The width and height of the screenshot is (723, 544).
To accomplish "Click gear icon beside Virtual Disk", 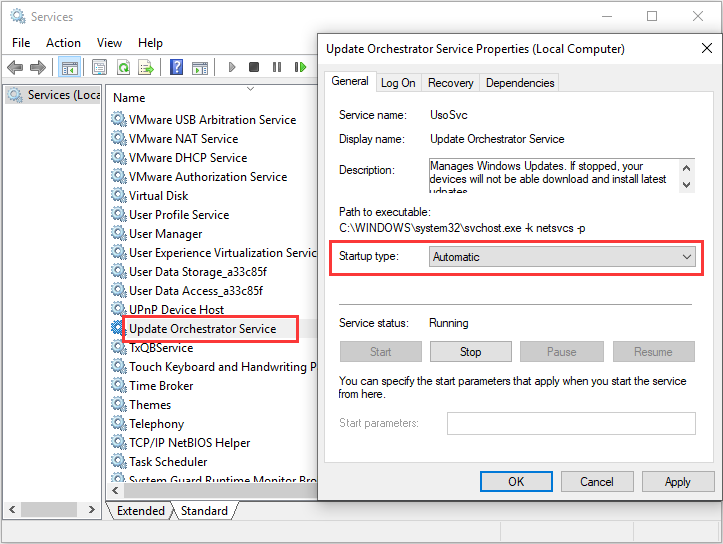I will tap(119, 195).
